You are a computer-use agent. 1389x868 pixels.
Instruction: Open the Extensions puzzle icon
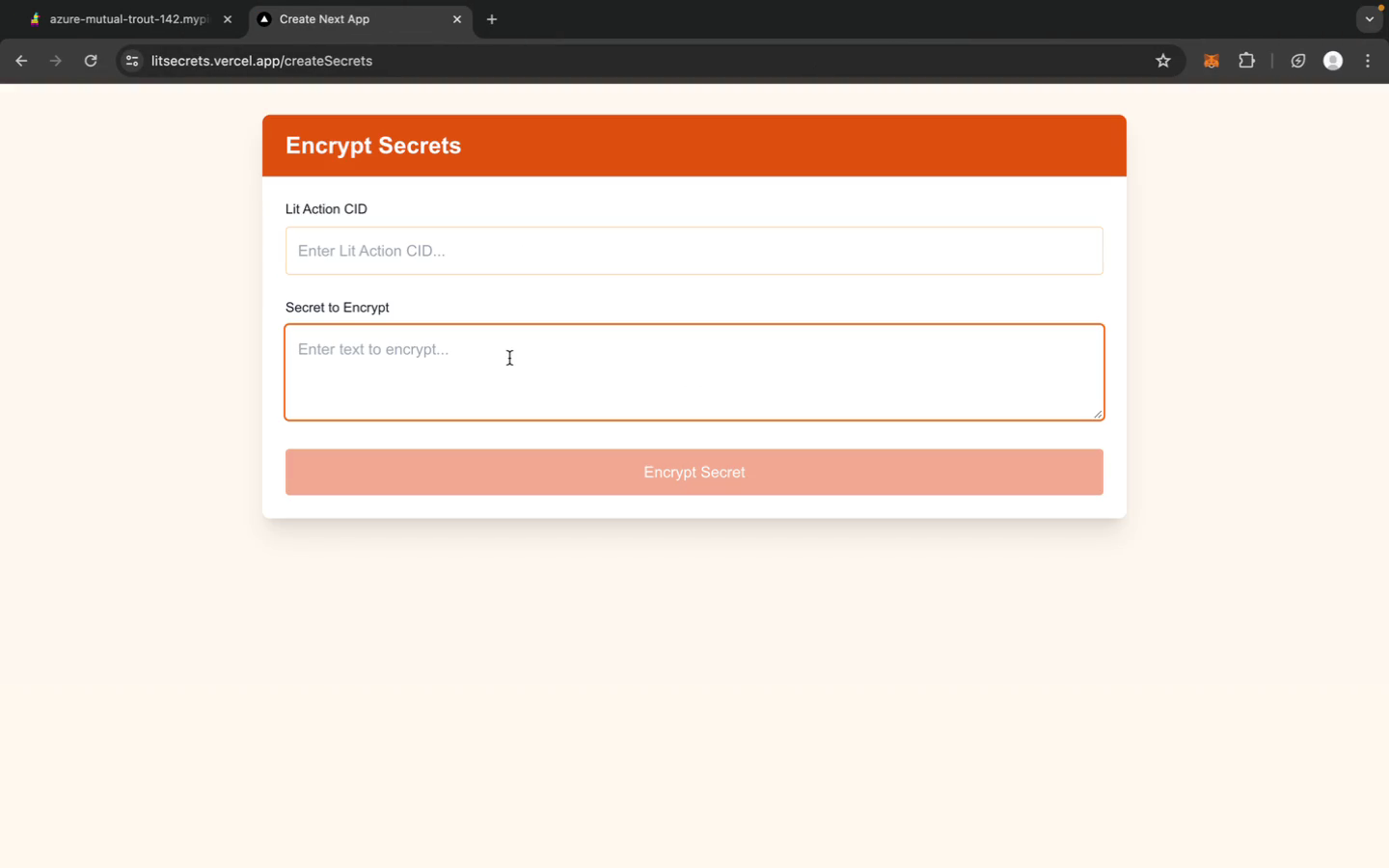[x=1246, y=61]
